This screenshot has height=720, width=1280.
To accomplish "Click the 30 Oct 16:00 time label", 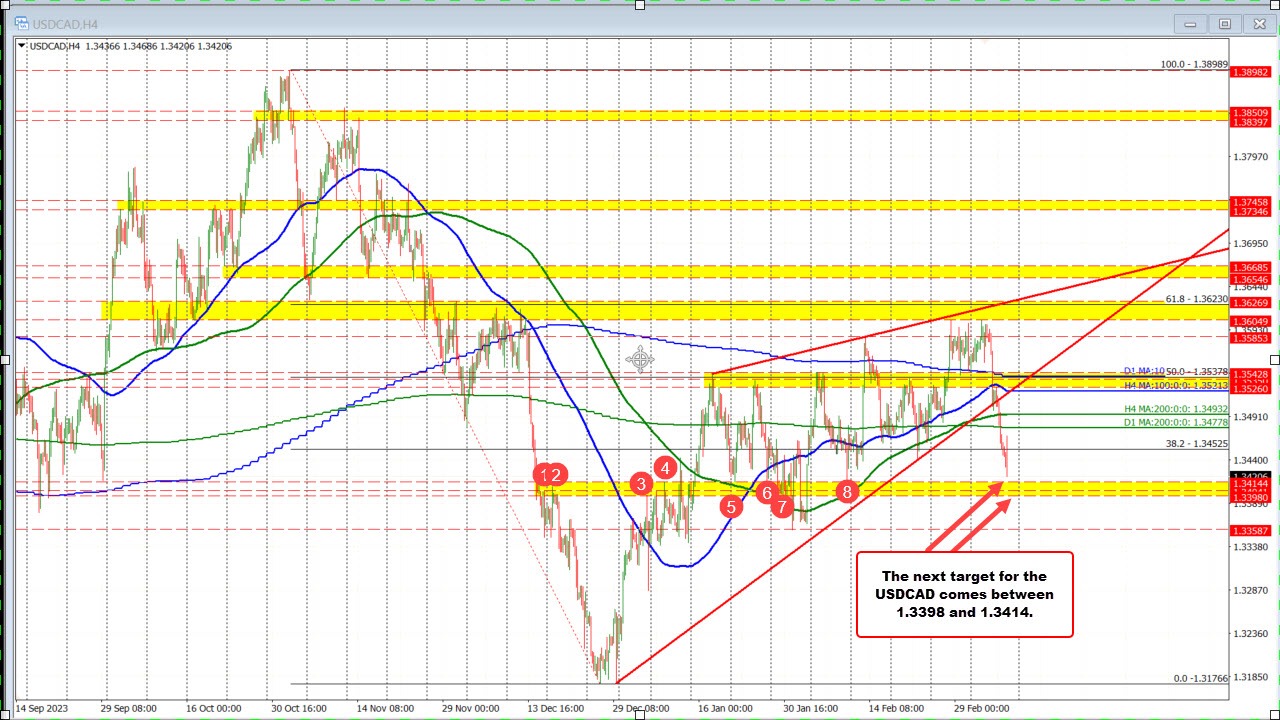I will click(299, 706).
